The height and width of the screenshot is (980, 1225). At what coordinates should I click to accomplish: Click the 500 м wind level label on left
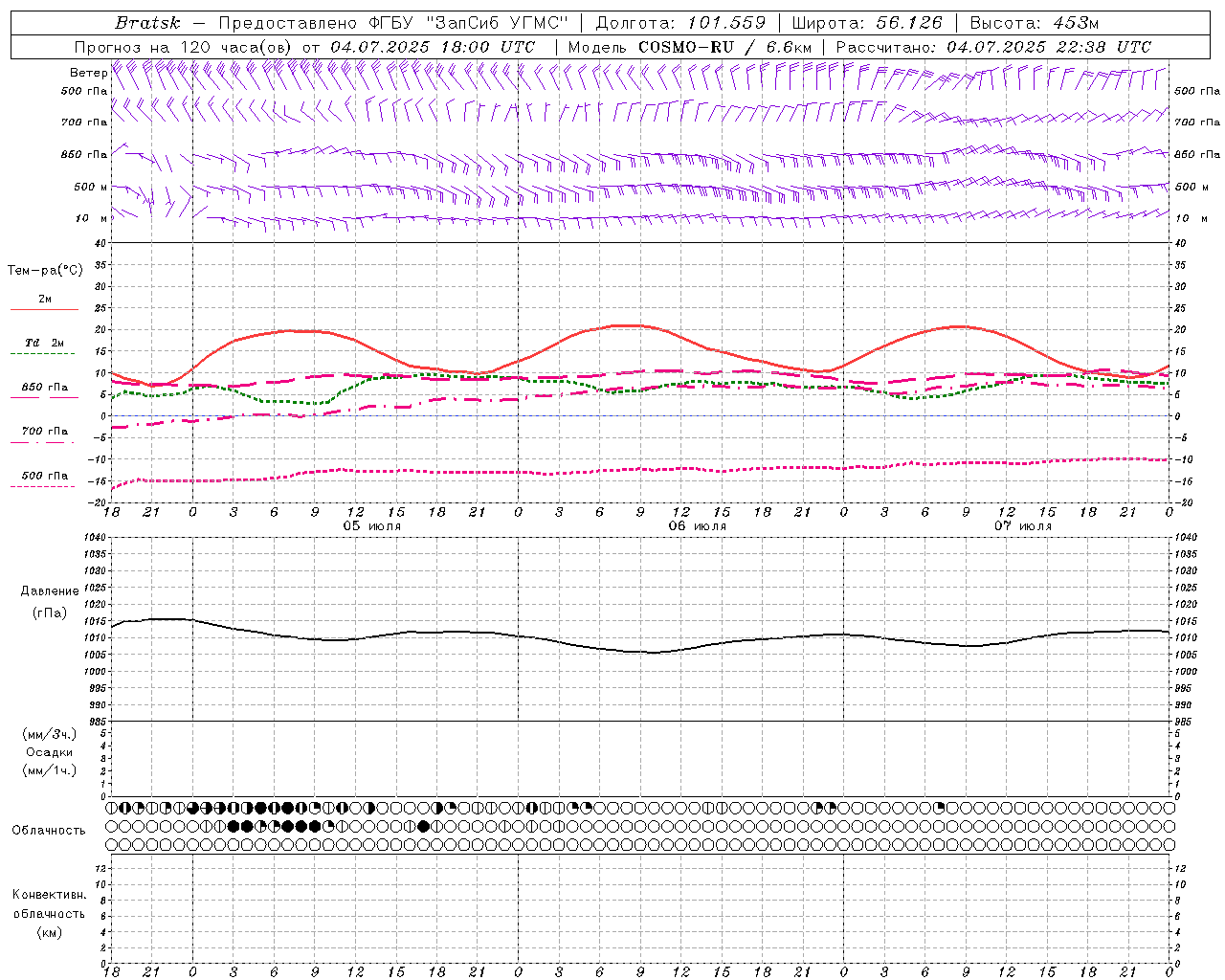(x=91, y=187)
